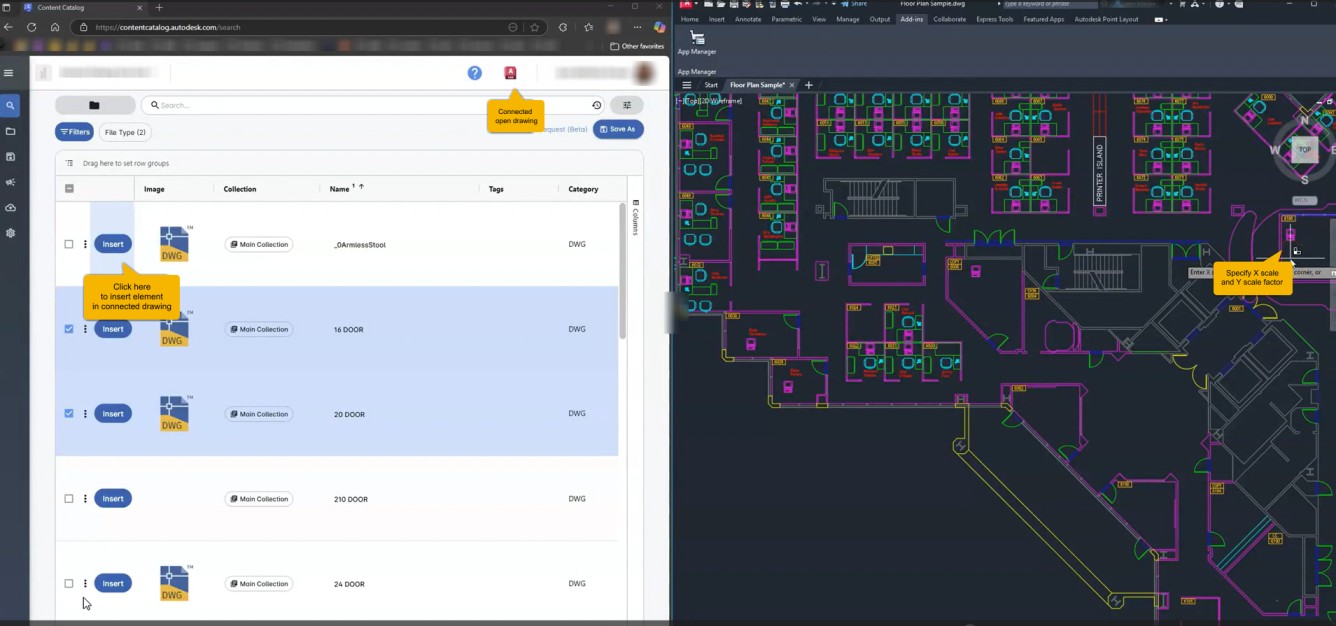
Task: Click browser refresh button
Action: (x=32, y=27)
